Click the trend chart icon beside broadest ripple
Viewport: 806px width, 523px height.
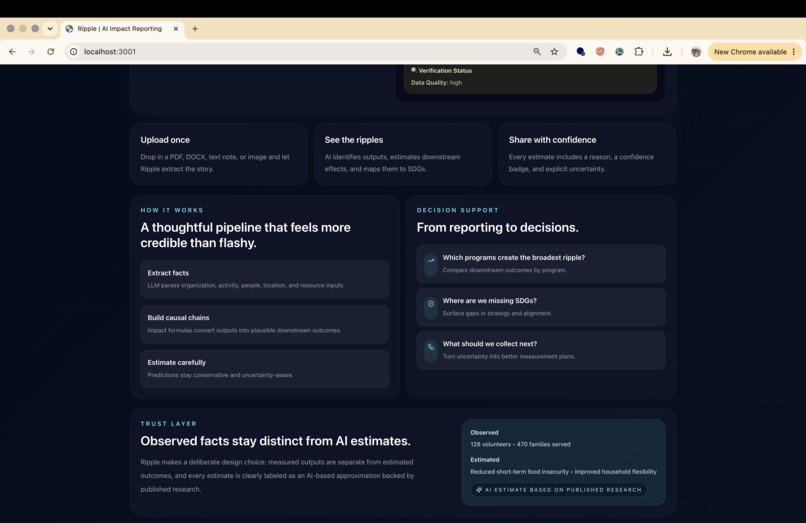pyautogui.click(x=431, y=261)
